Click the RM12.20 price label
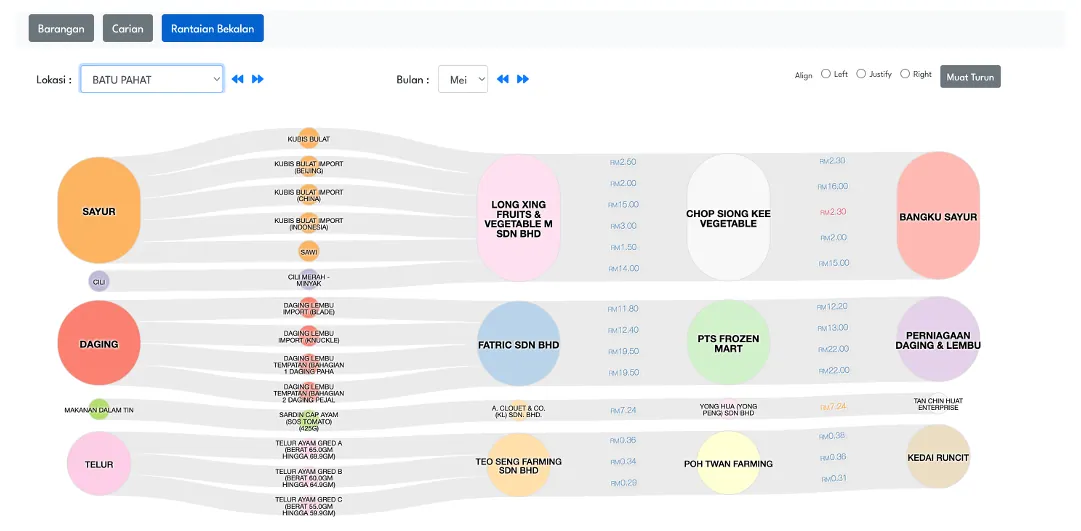The image size is (1081, 531). tap(833, 306)
